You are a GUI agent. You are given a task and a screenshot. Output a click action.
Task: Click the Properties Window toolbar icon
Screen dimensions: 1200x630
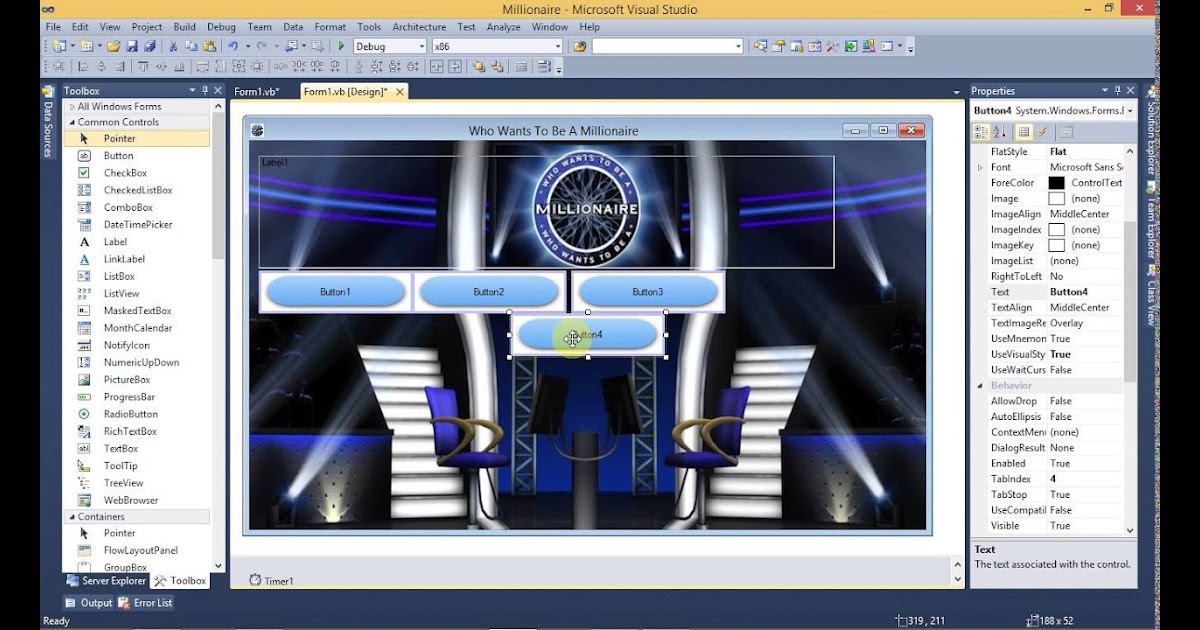click(778, 46)
